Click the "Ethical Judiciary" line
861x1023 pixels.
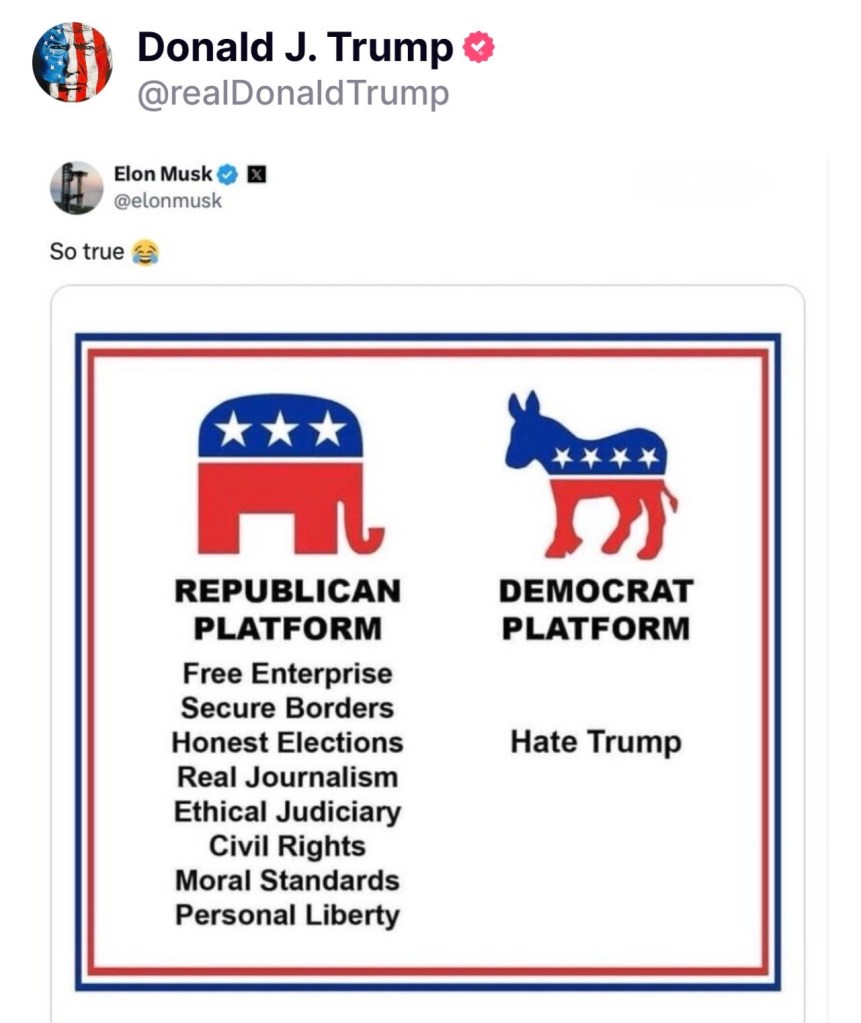(287, 812)
